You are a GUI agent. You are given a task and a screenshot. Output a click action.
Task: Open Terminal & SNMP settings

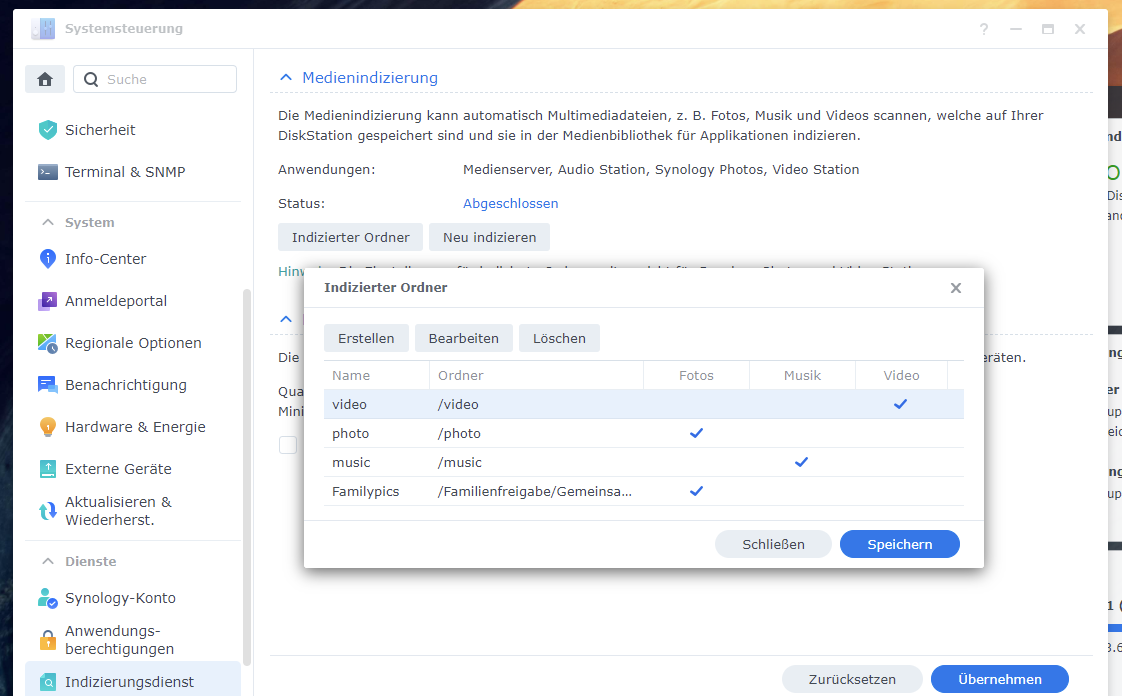pos(125,172)
